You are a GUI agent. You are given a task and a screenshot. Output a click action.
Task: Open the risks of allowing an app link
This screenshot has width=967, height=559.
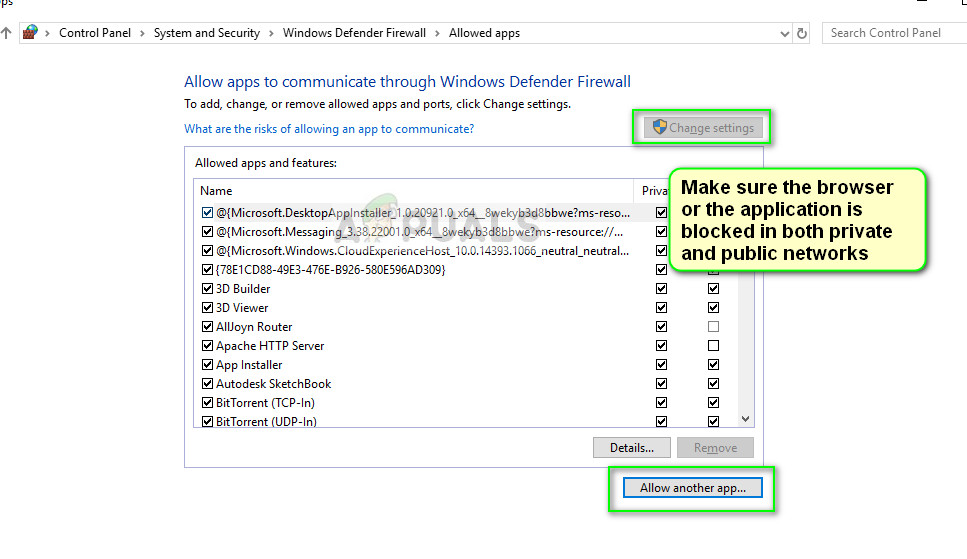(x=329, y=129)
